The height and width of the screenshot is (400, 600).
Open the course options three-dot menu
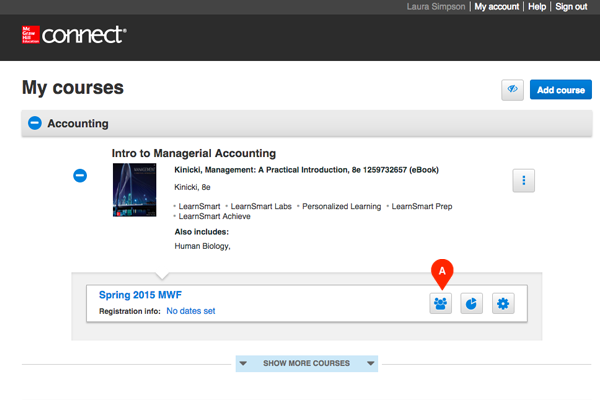point(525,181)
